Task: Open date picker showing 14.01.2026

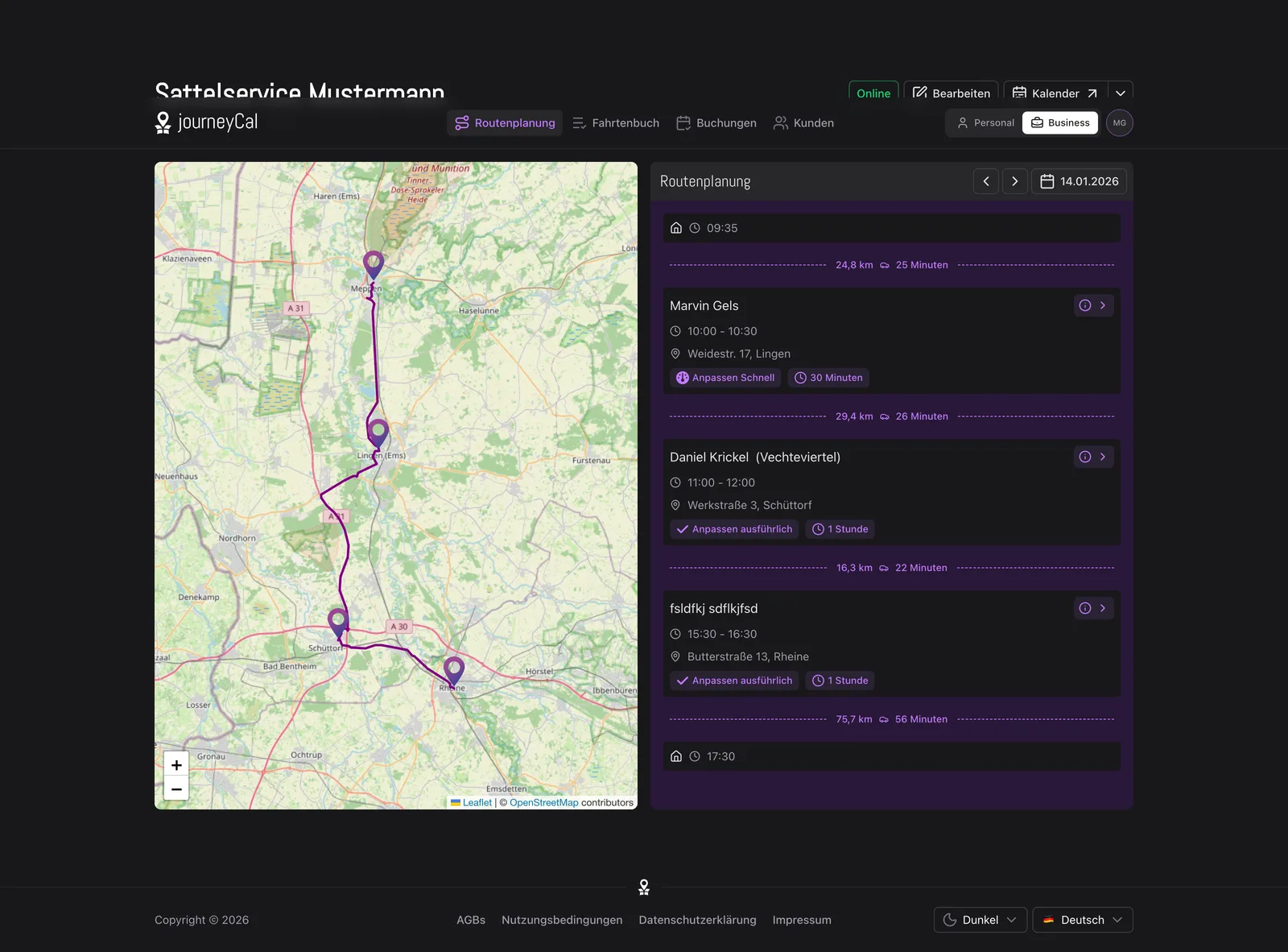Action: (1079, 181)
